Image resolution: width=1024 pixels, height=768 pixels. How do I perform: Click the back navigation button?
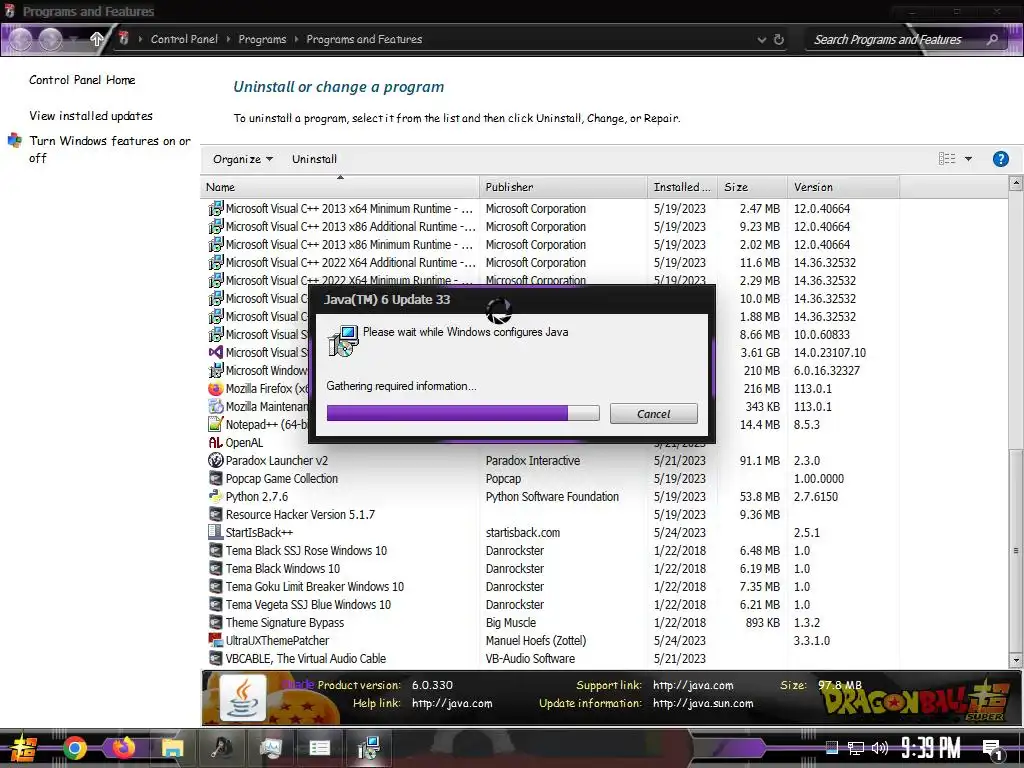[x=20, y=39]
